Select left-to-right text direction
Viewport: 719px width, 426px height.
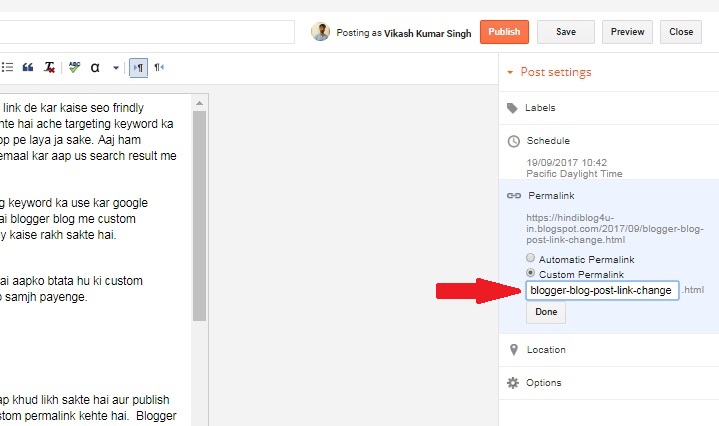tap(138, 68)
